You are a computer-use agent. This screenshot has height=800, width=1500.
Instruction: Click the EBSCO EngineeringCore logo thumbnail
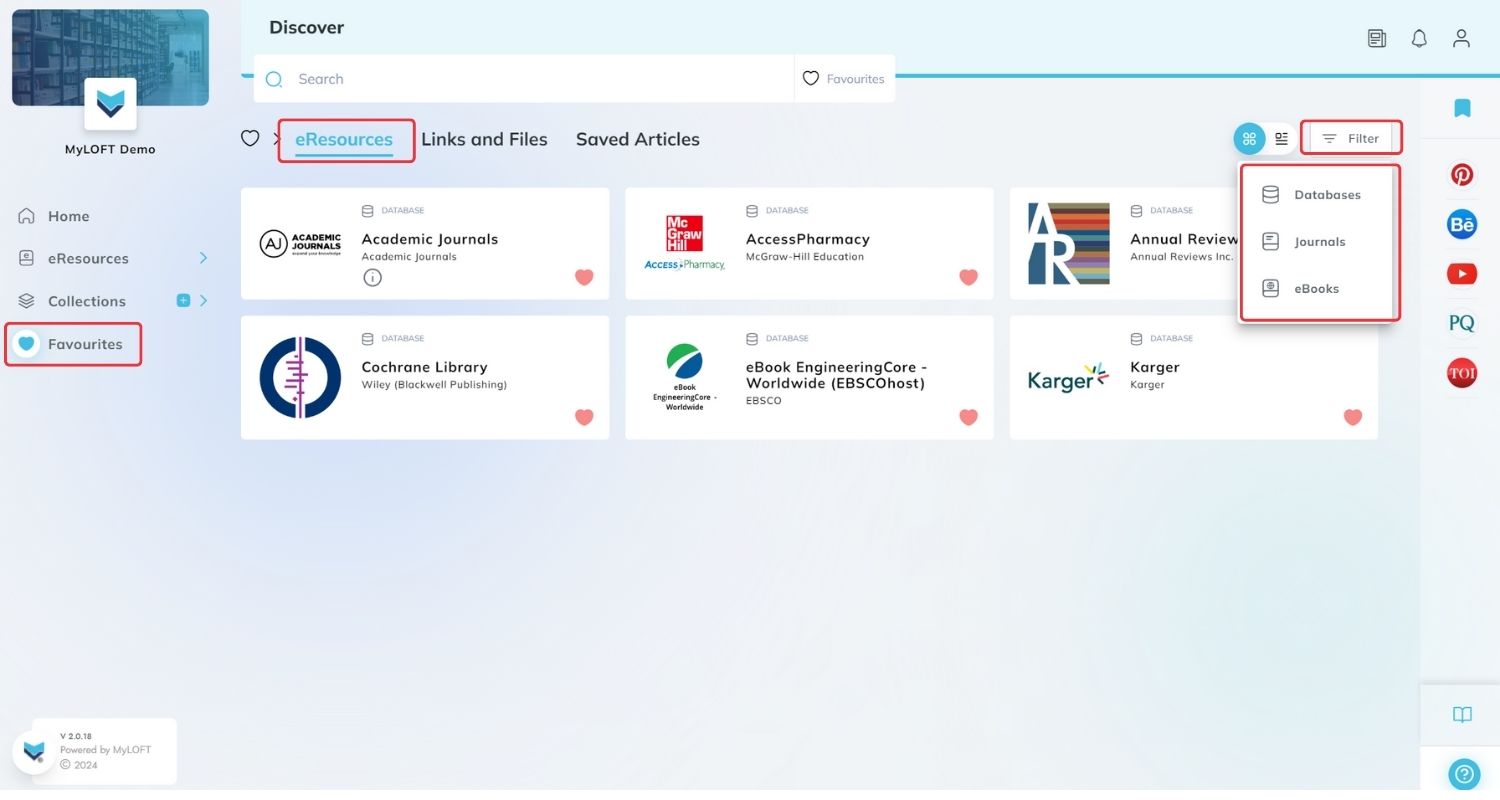point(685,377)
